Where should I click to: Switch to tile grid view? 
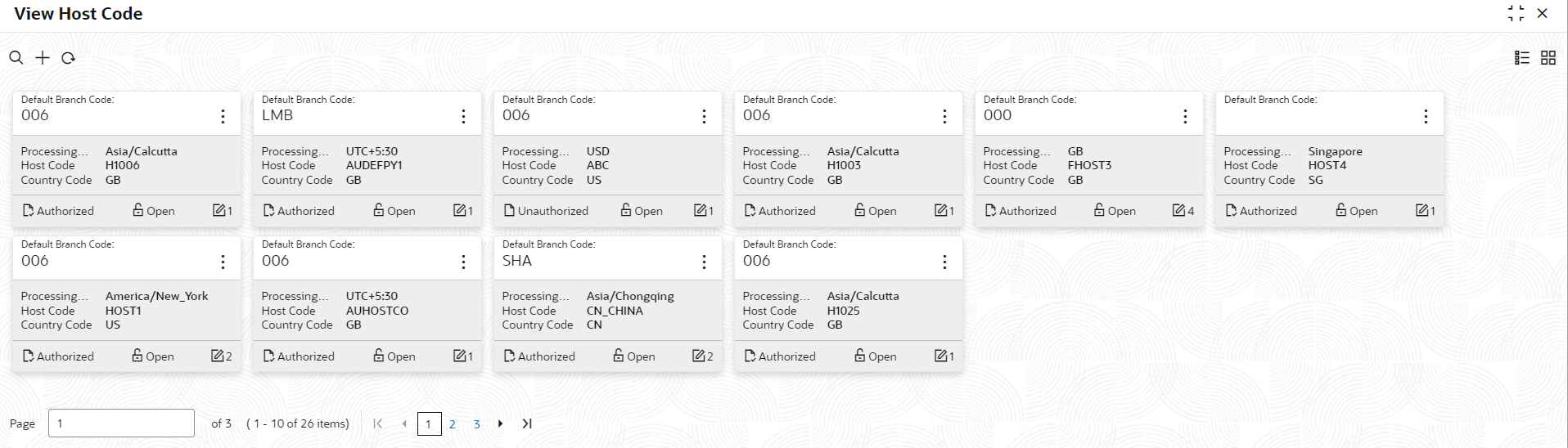1548,57
